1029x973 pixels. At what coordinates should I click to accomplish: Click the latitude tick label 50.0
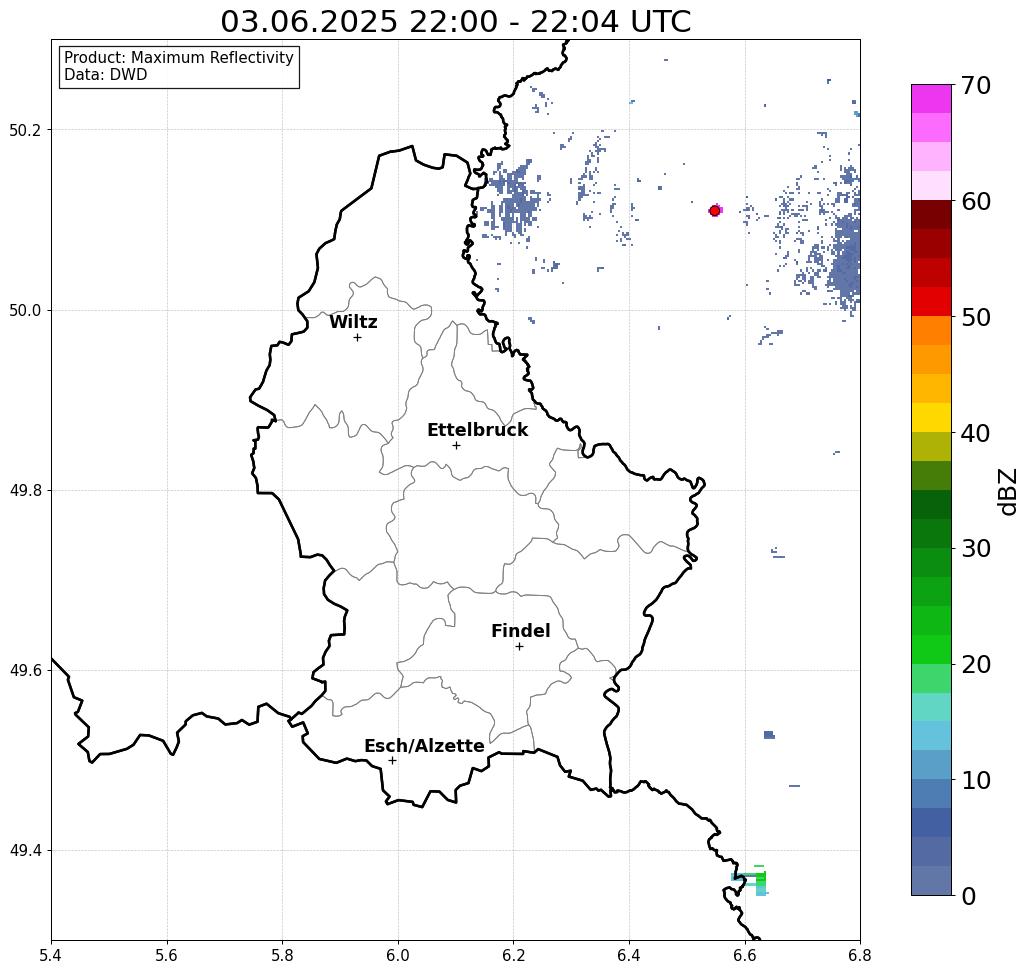pyautogui.click(x=25, y=310)
